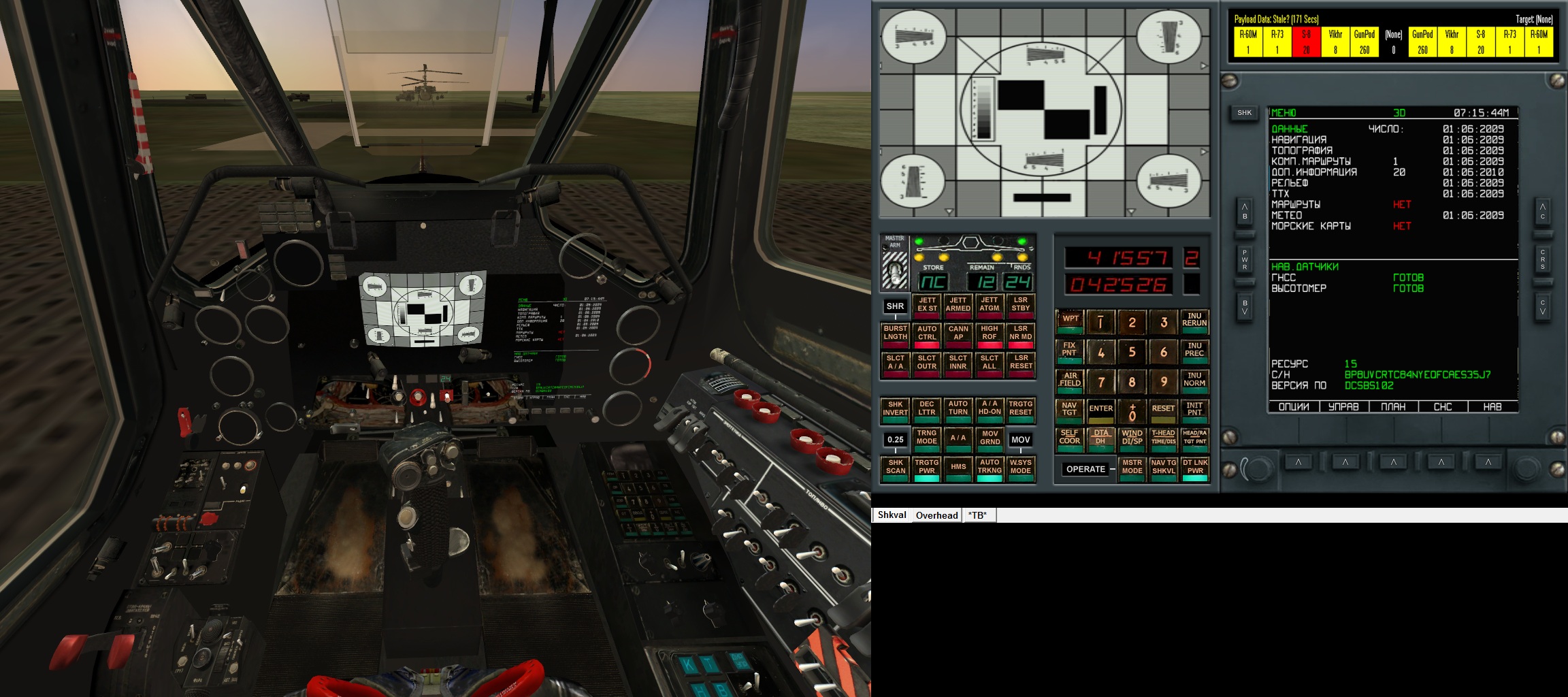Viewport: 1568px width, 697px height.
Task: Click the AIR FIELD keypad button
Action: pos(1071,380)
